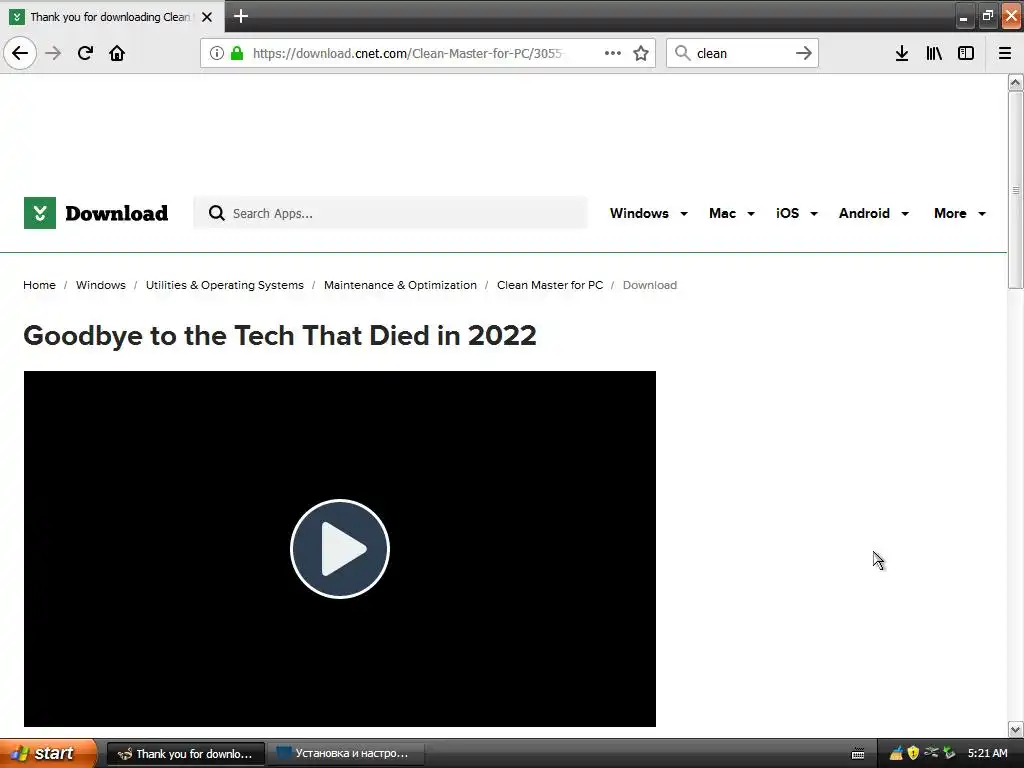Bookmark this page with the star
1024x768 pixels.
pos(641,53)
